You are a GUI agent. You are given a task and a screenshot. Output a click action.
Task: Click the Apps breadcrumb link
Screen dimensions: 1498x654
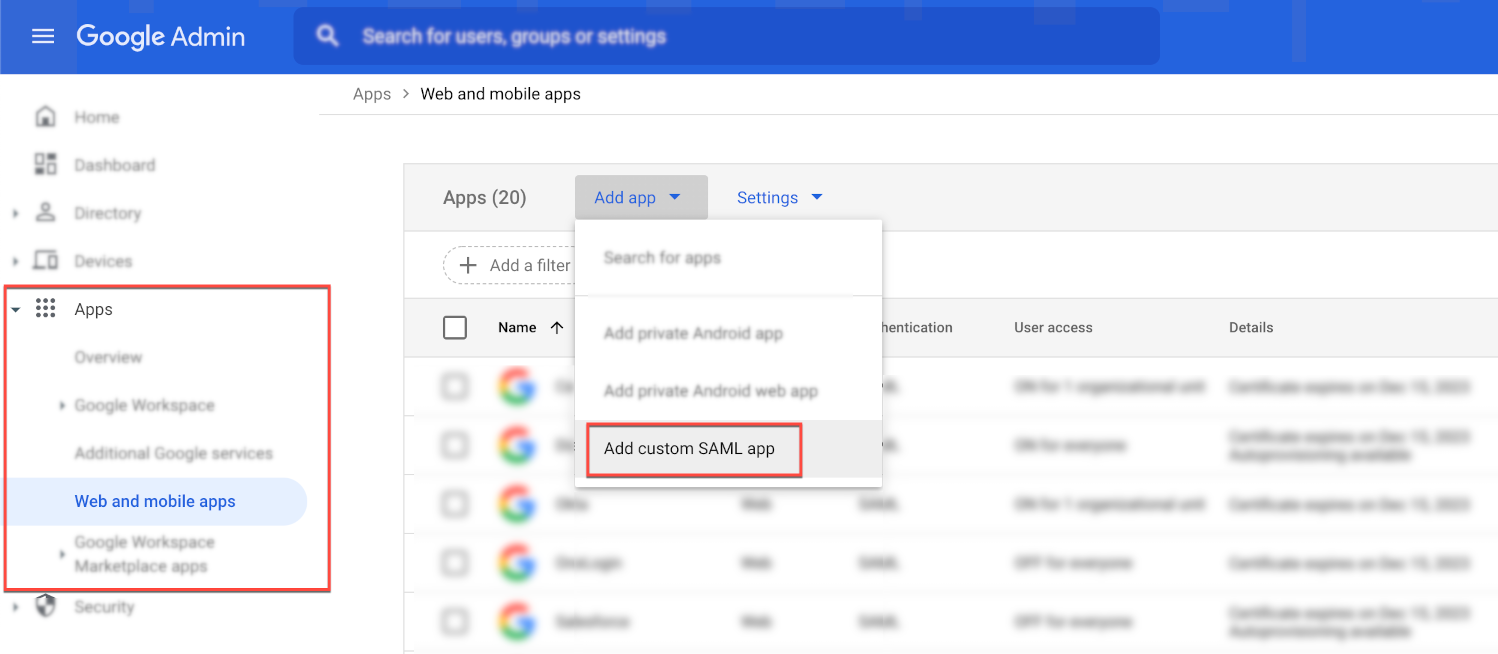(372, 94)
